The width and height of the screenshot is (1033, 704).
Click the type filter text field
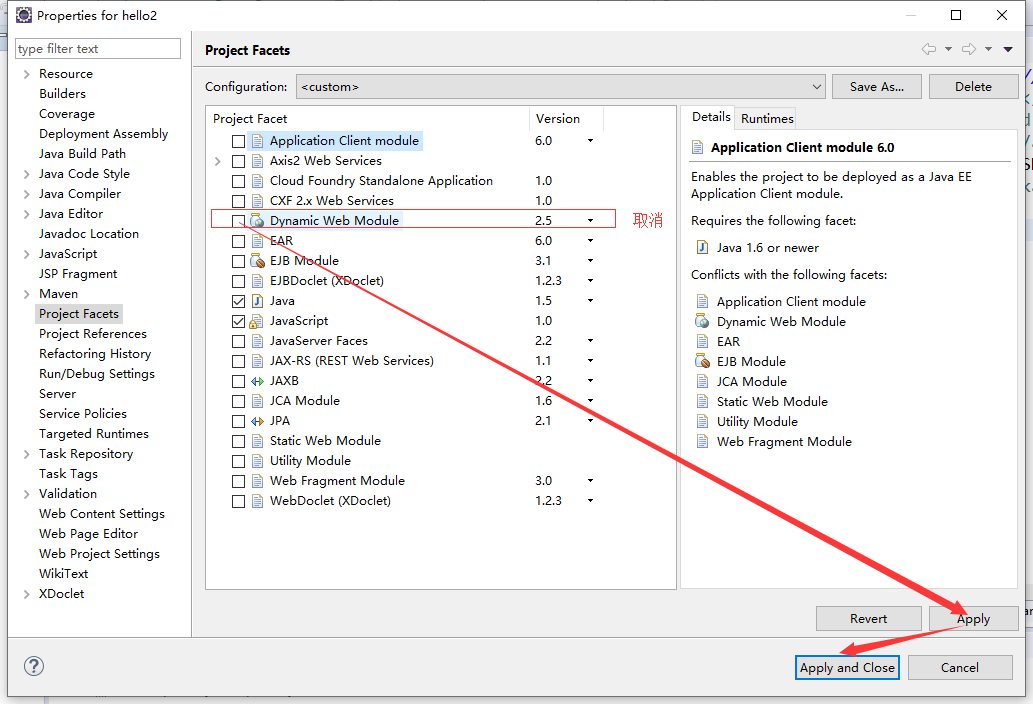point(98,49)
